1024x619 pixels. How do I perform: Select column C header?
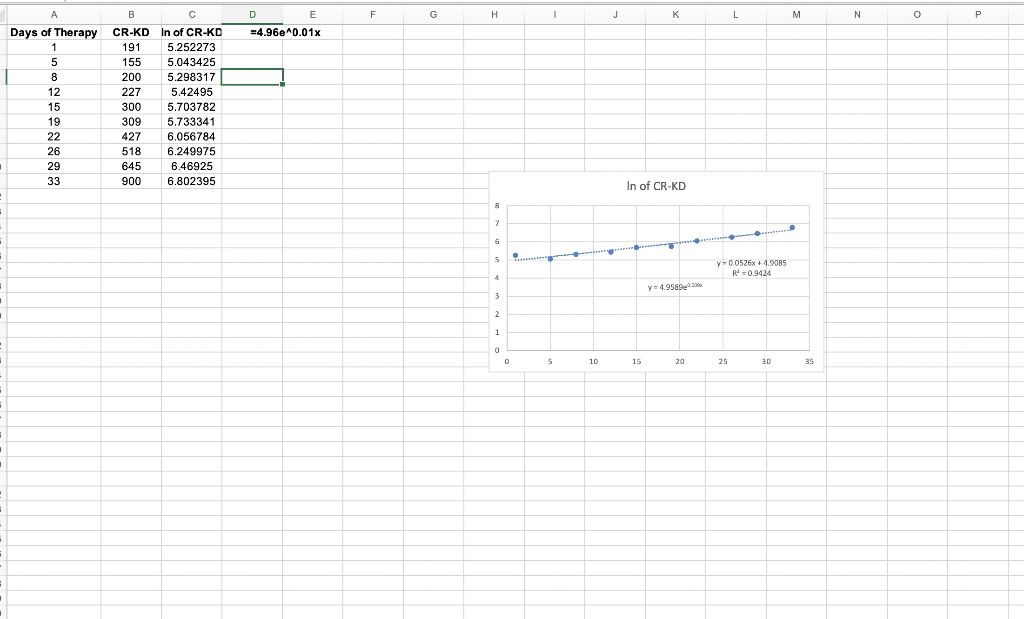tap(191, 14)
